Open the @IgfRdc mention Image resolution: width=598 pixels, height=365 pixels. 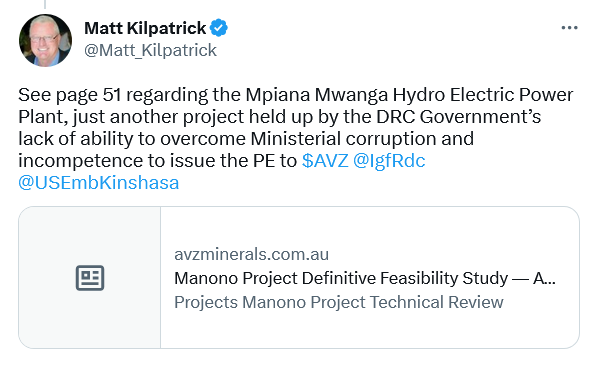(x=389, y=161)
